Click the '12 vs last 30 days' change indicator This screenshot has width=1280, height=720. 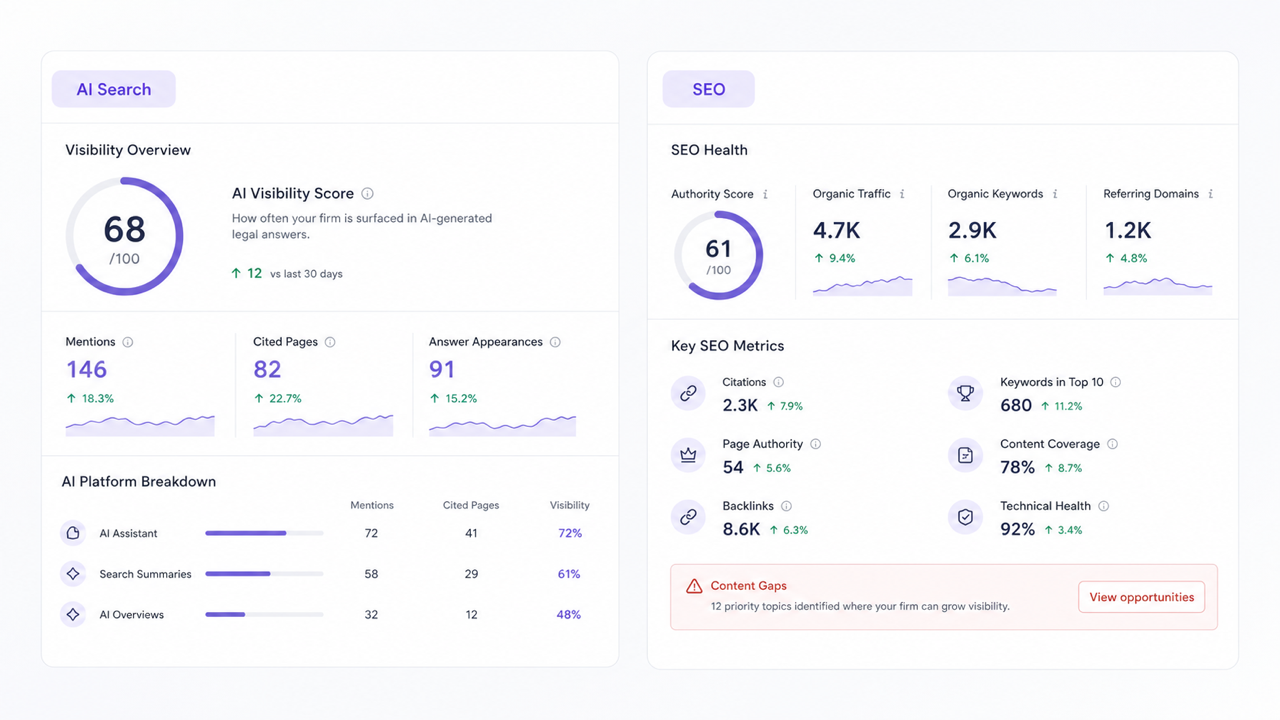[x=286, y=273]
